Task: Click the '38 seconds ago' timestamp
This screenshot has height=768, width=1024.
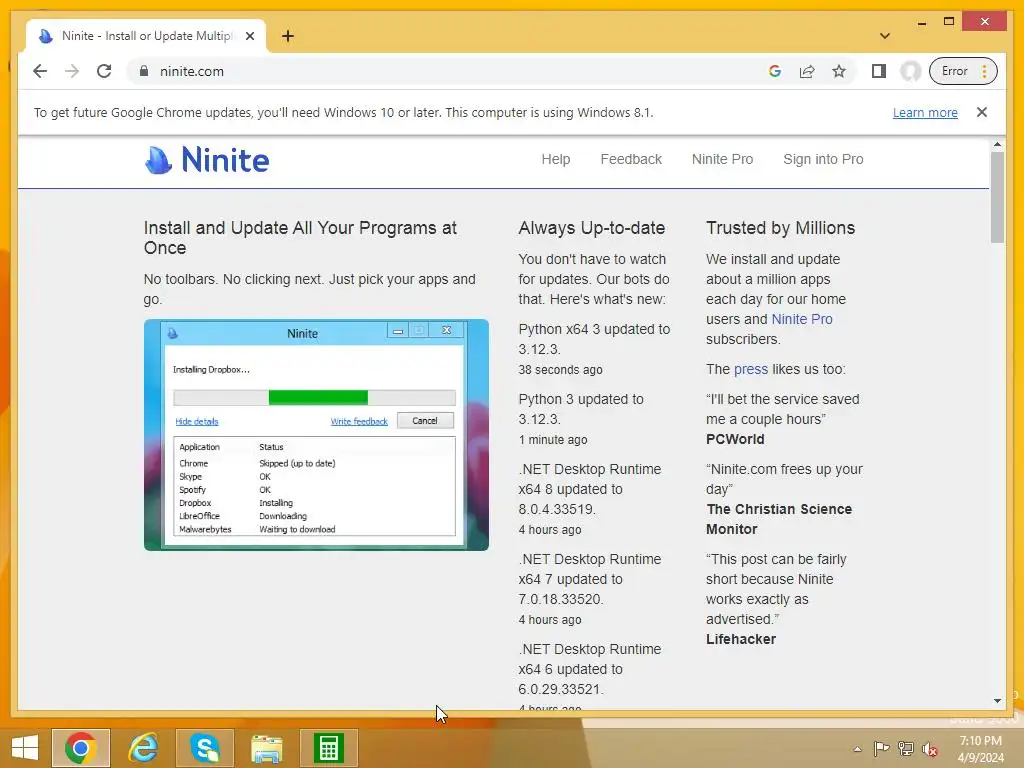Action: click(560, 370)
